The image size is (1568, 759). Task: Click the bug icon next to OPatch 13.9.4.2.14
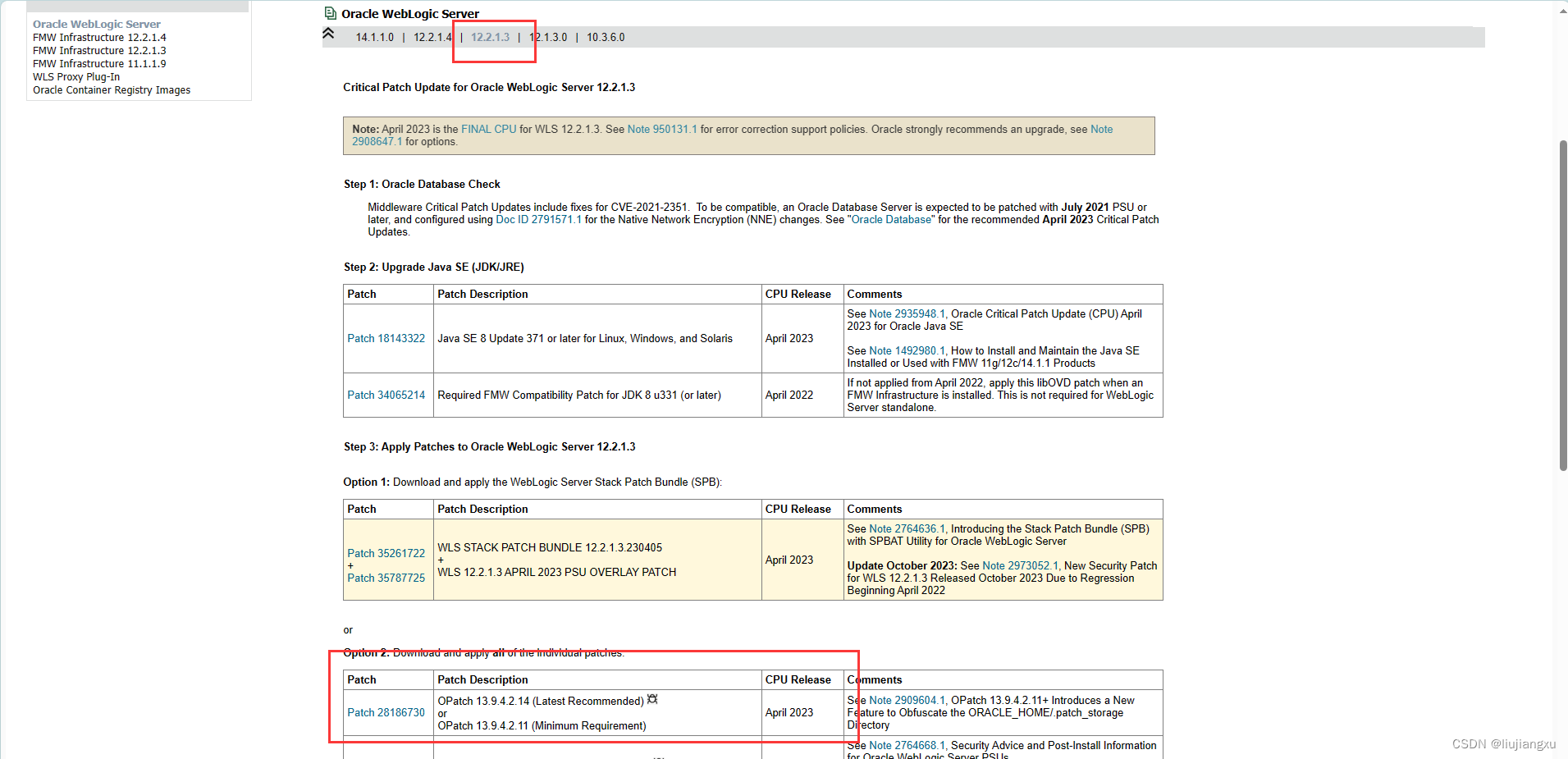tap(652, 700)
